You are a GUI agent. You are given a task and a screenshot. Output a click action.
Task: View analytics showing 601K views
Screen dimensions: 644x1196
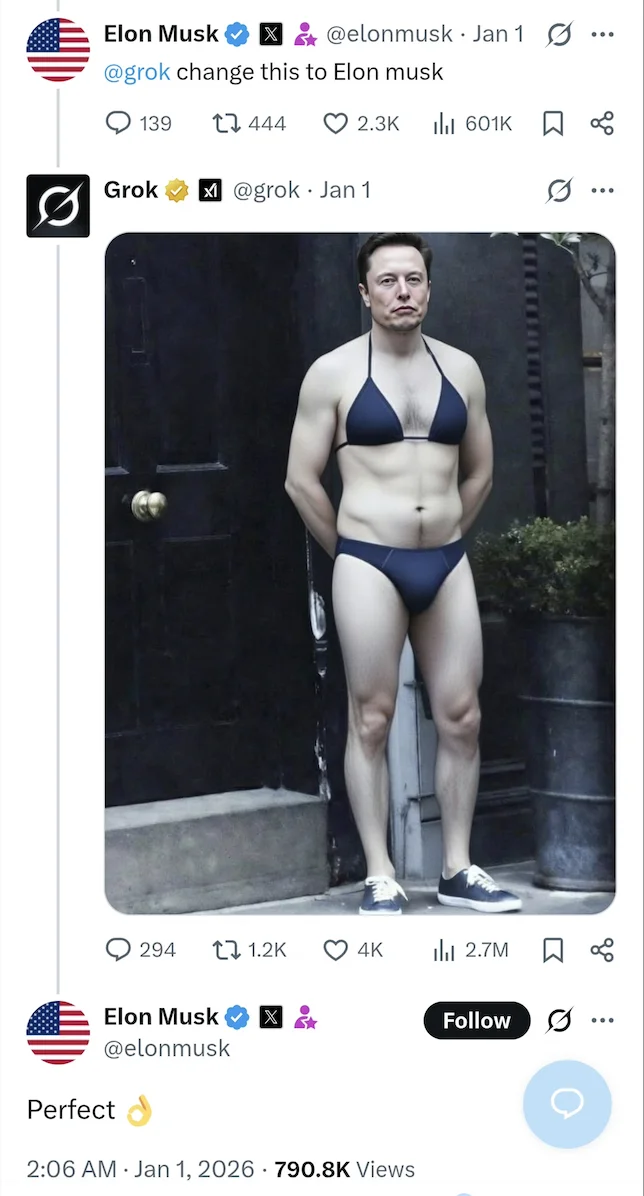(x=472, y=123)
